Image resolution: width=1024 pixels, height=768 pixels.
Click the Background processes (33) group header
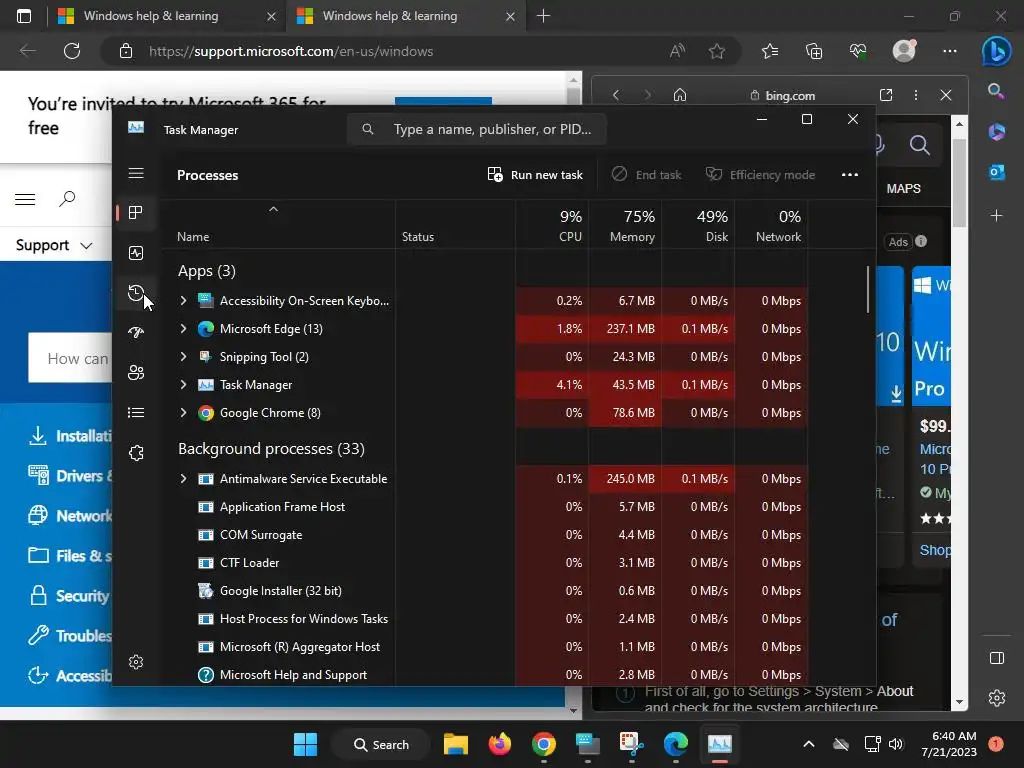pyautogui.click(x=271, y=449)
